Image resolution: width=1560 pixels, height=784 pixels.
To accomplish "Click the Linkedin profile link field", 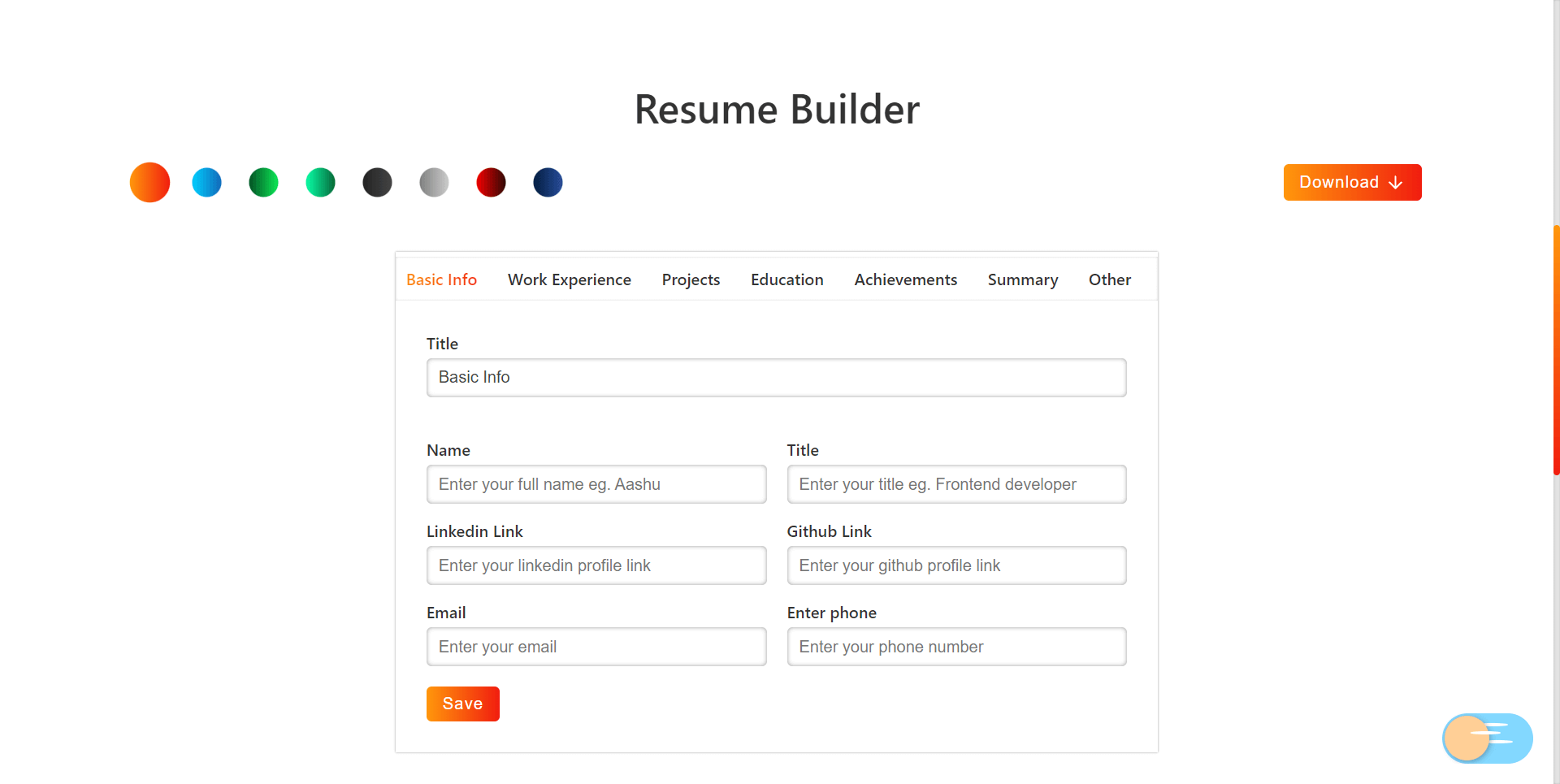I will pyautogui.click(x=596, y=565).
